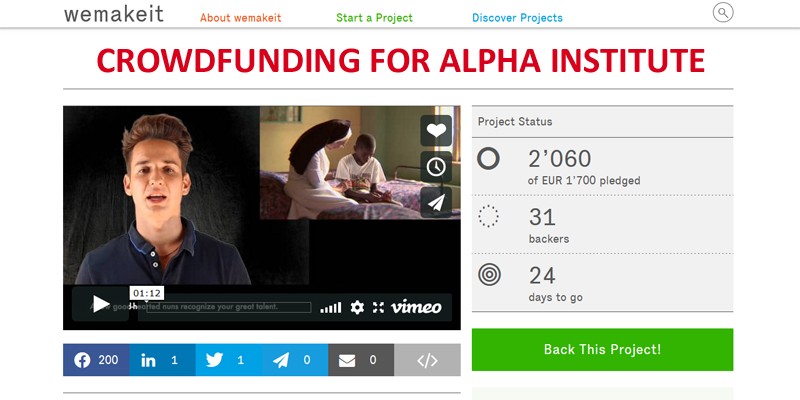
Task: Play the Vimeo video
Action: 101,304
